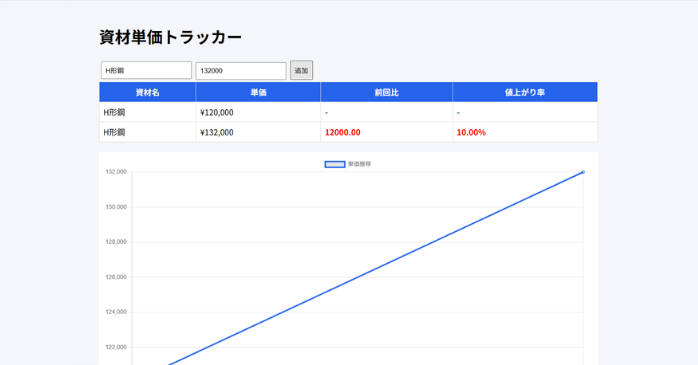Select the 値上がり率 column header
Screen dimensions: 698x365
click(525, 92)
